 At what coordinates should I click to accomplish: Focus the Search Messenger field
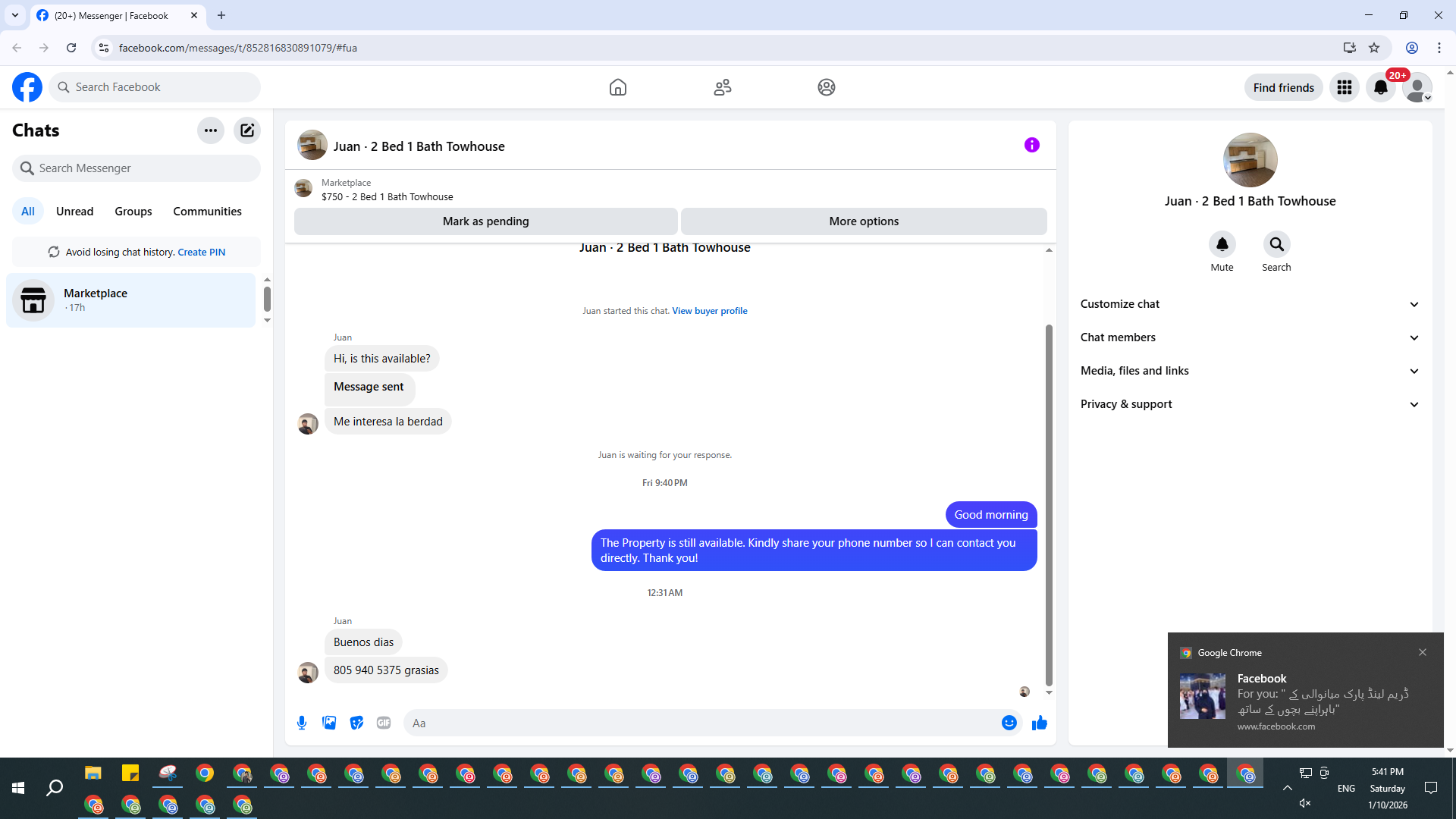(136, 168)
